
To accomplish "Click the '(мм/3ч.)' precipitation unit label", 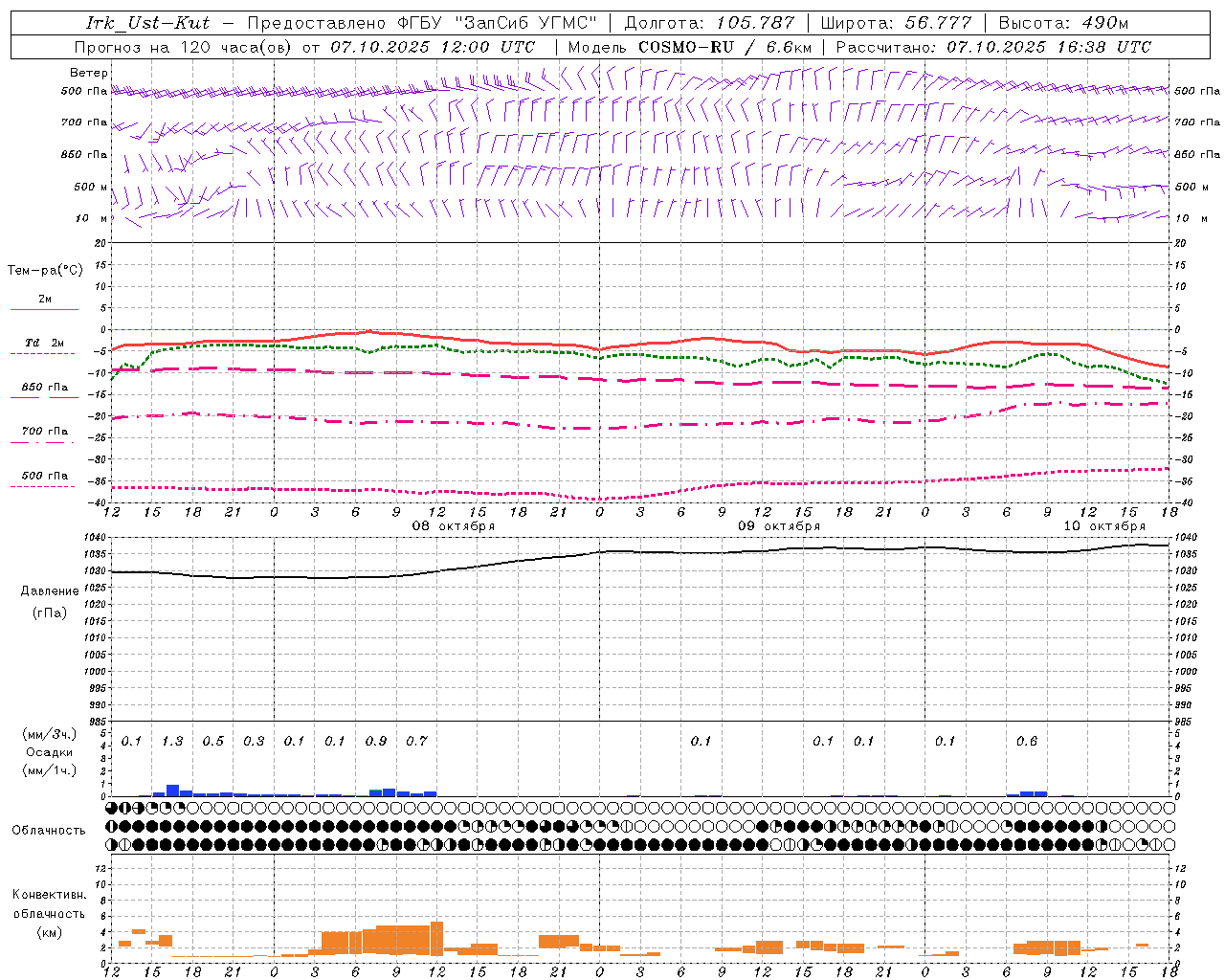I will coord(50,734).
